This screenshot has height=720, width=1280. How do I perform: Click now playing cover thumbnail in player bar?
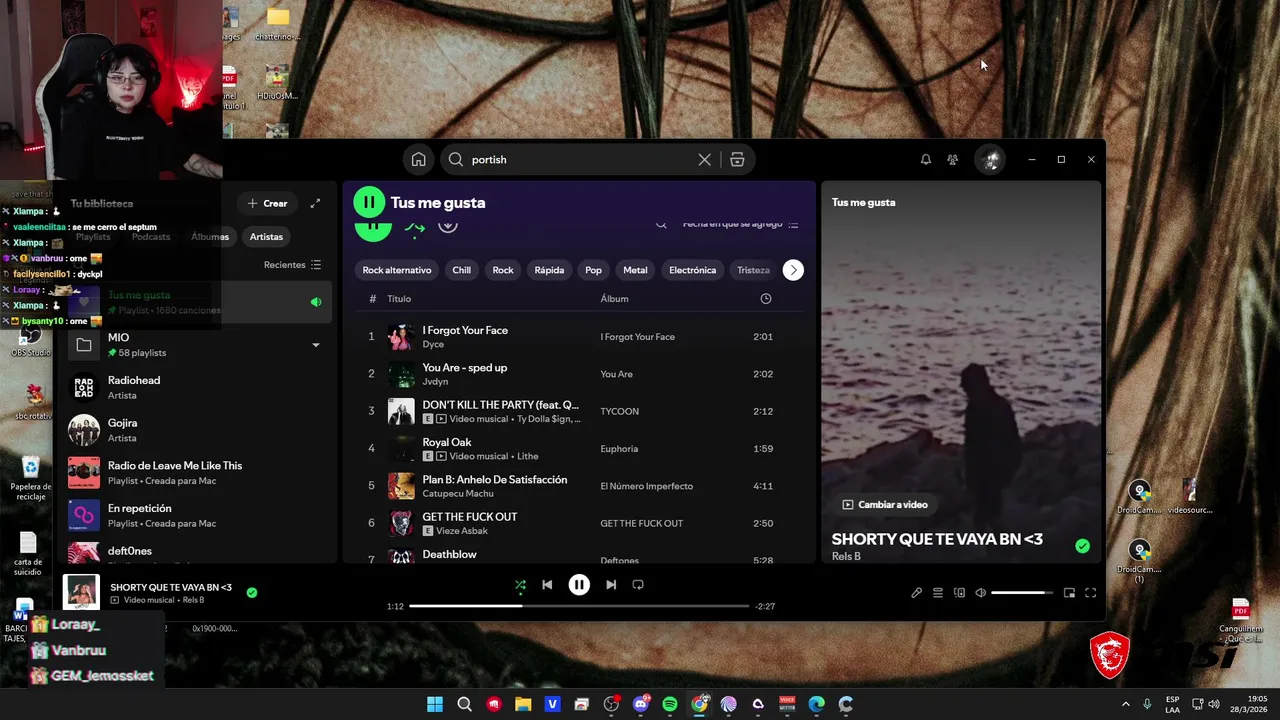tap(82, 592)
